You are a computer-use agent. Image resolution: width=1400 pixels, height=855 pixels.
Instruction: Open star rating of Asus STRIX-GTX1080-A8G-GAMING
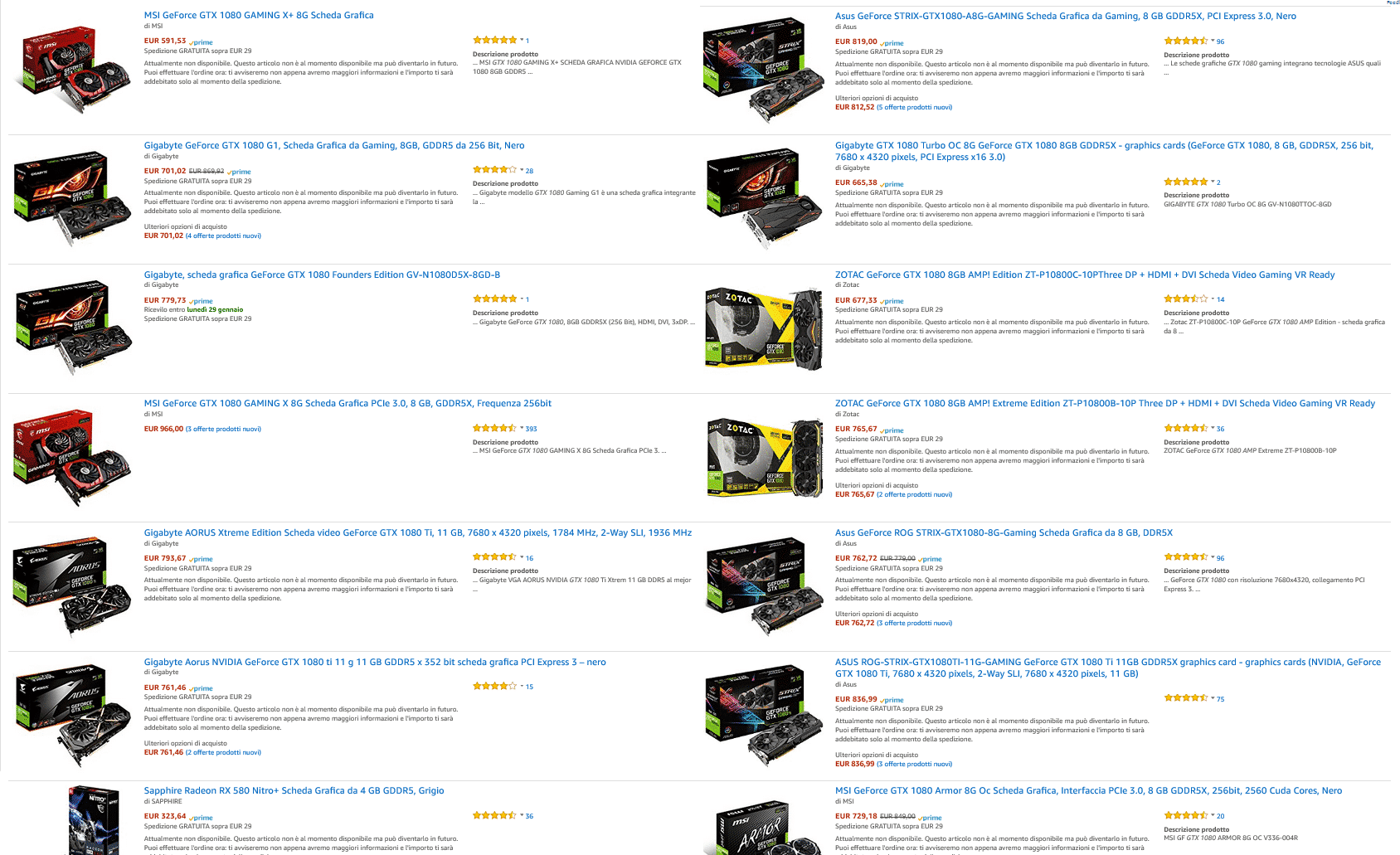coord(1186,41)
